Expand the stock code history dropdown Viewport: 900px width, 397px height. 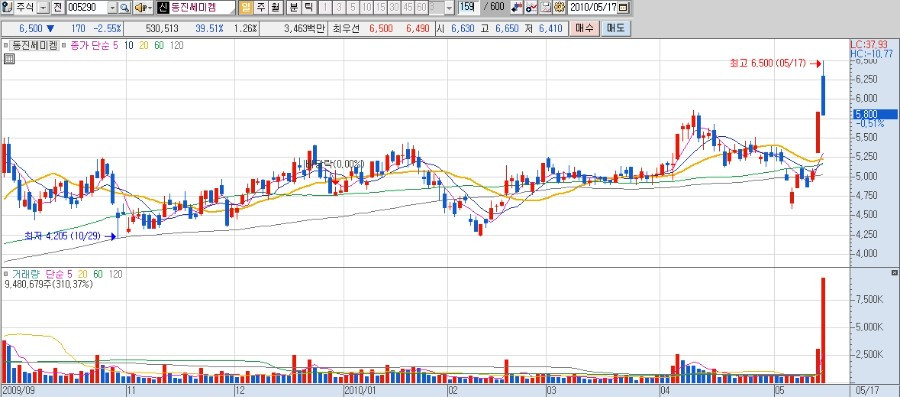pyautogui.click(x=112, y=8)
